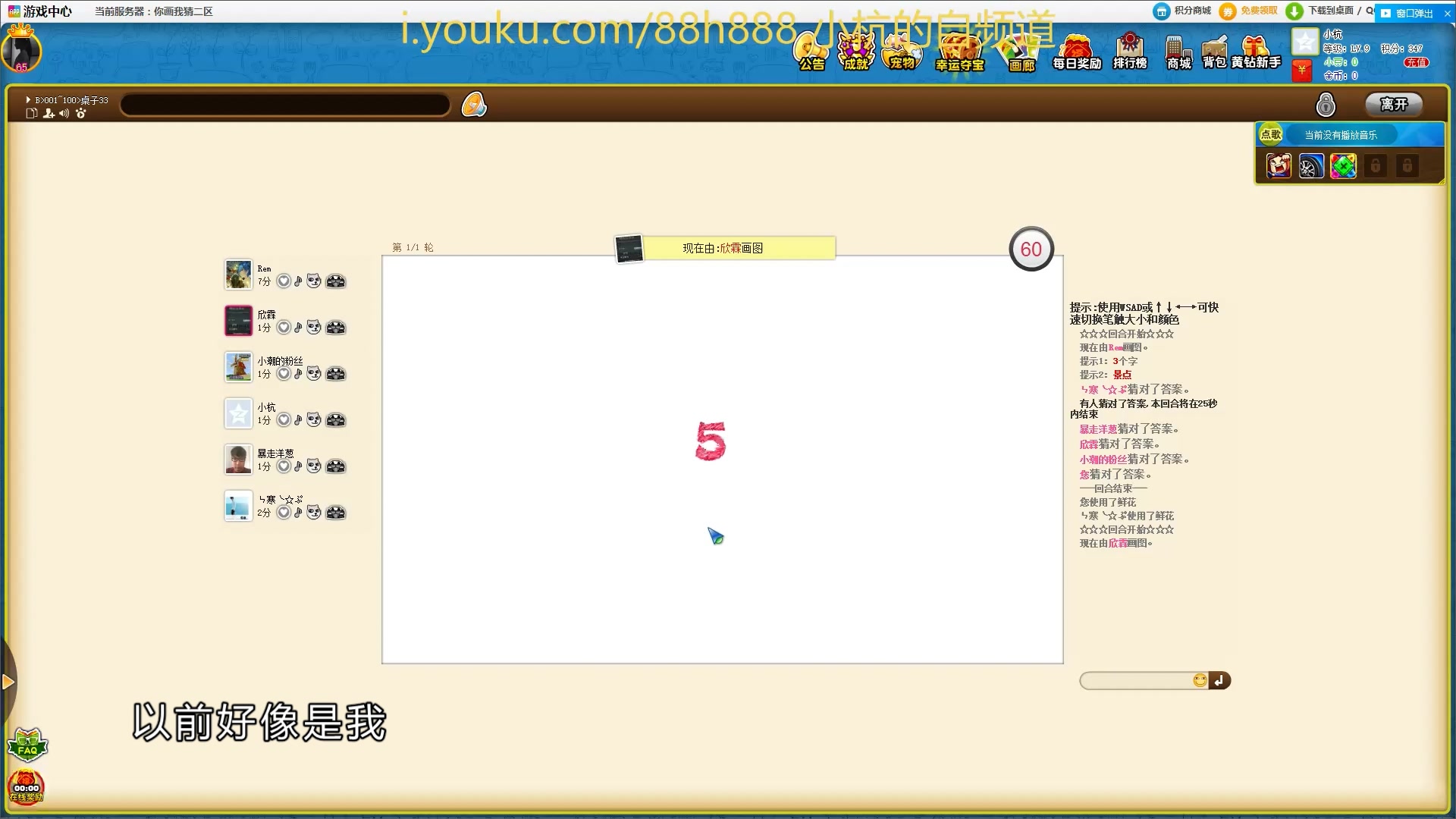Screen dimensions: 1456x819
Task: Click the car tire game icon
Action: coord(1310,165)
